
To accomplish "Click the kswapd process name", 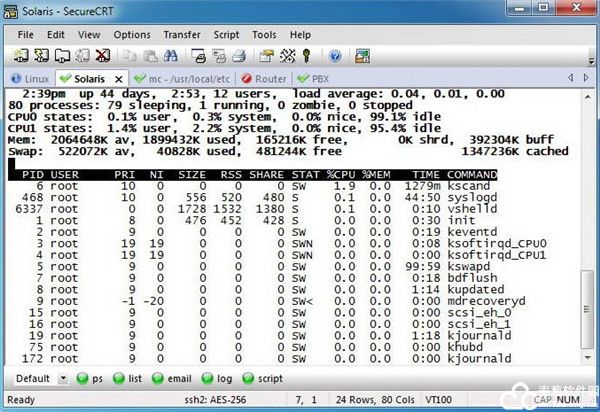I will coord(469,267).
